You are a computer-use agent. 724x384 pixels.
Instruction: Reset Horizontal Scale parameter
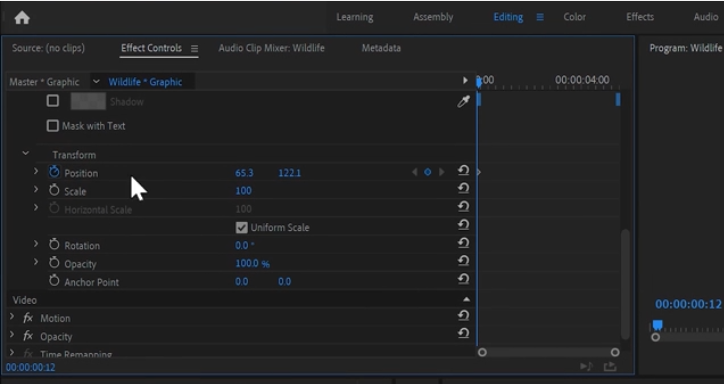463,206
